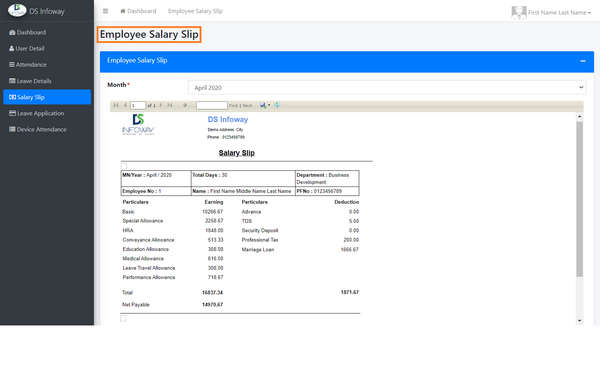Click the Total Days cell
The height and width of the screenshot is (370, 600).
243,178
